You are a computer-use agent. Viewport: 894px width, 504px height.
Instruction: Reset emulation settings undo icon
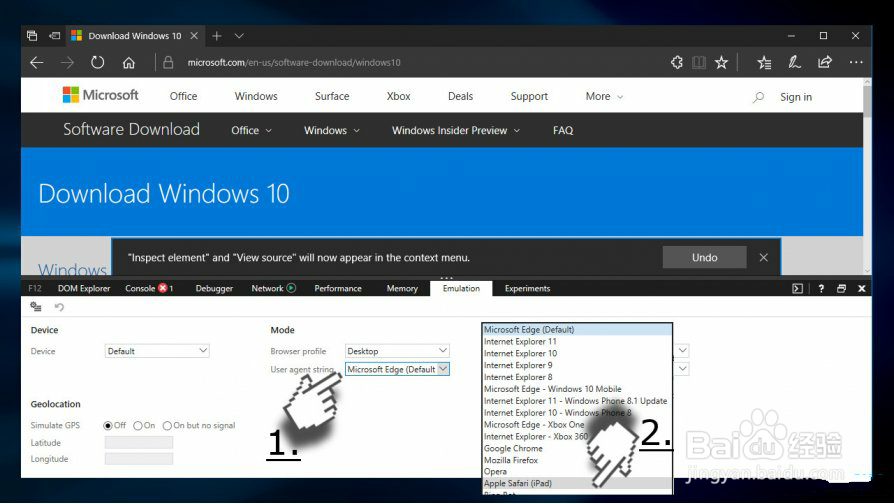pyautogui.click(x=59, y=307)
